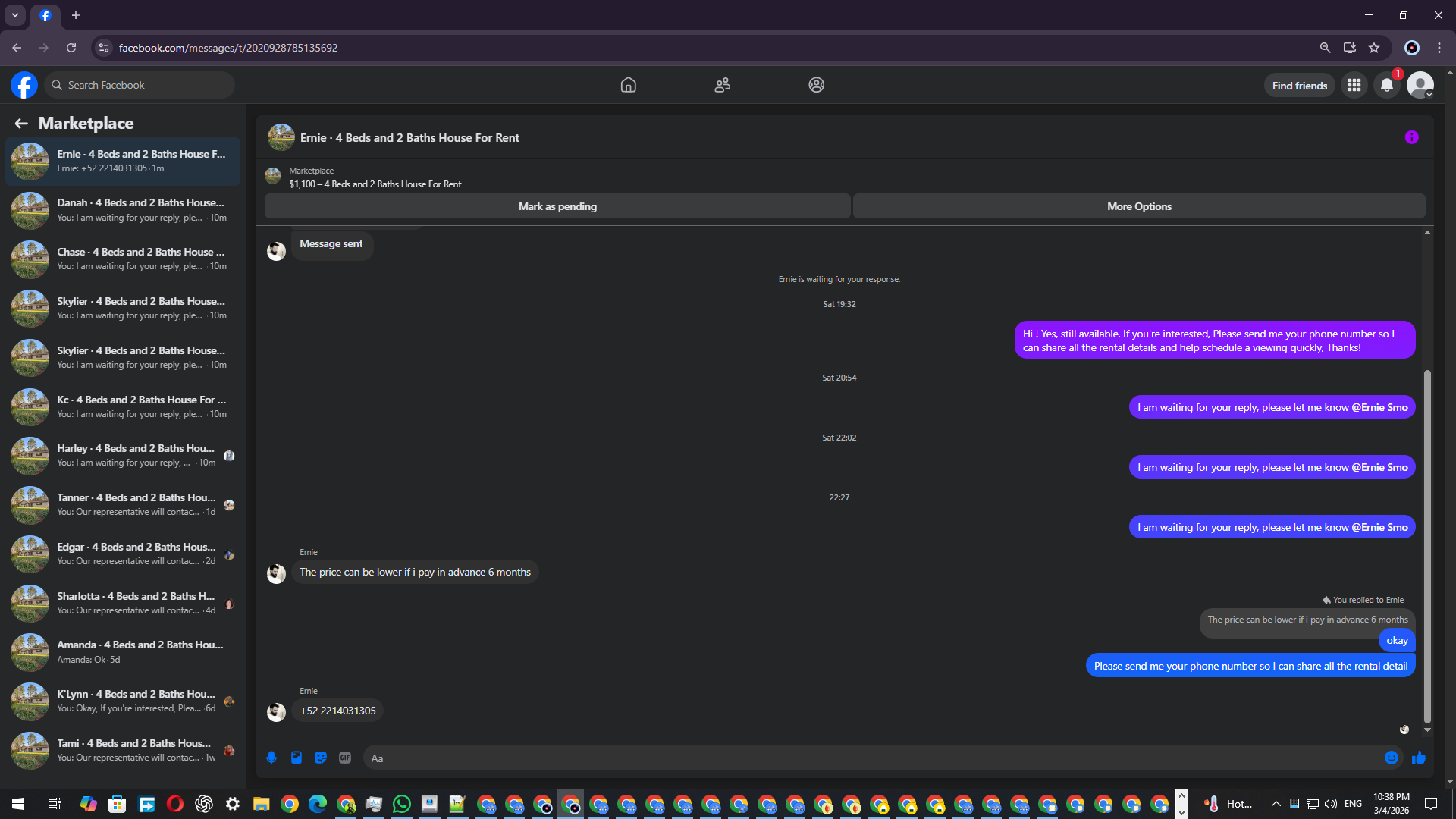The image size is (1456, 819).
Task: Click the More Options button
Action: [x=1139, y=206]
